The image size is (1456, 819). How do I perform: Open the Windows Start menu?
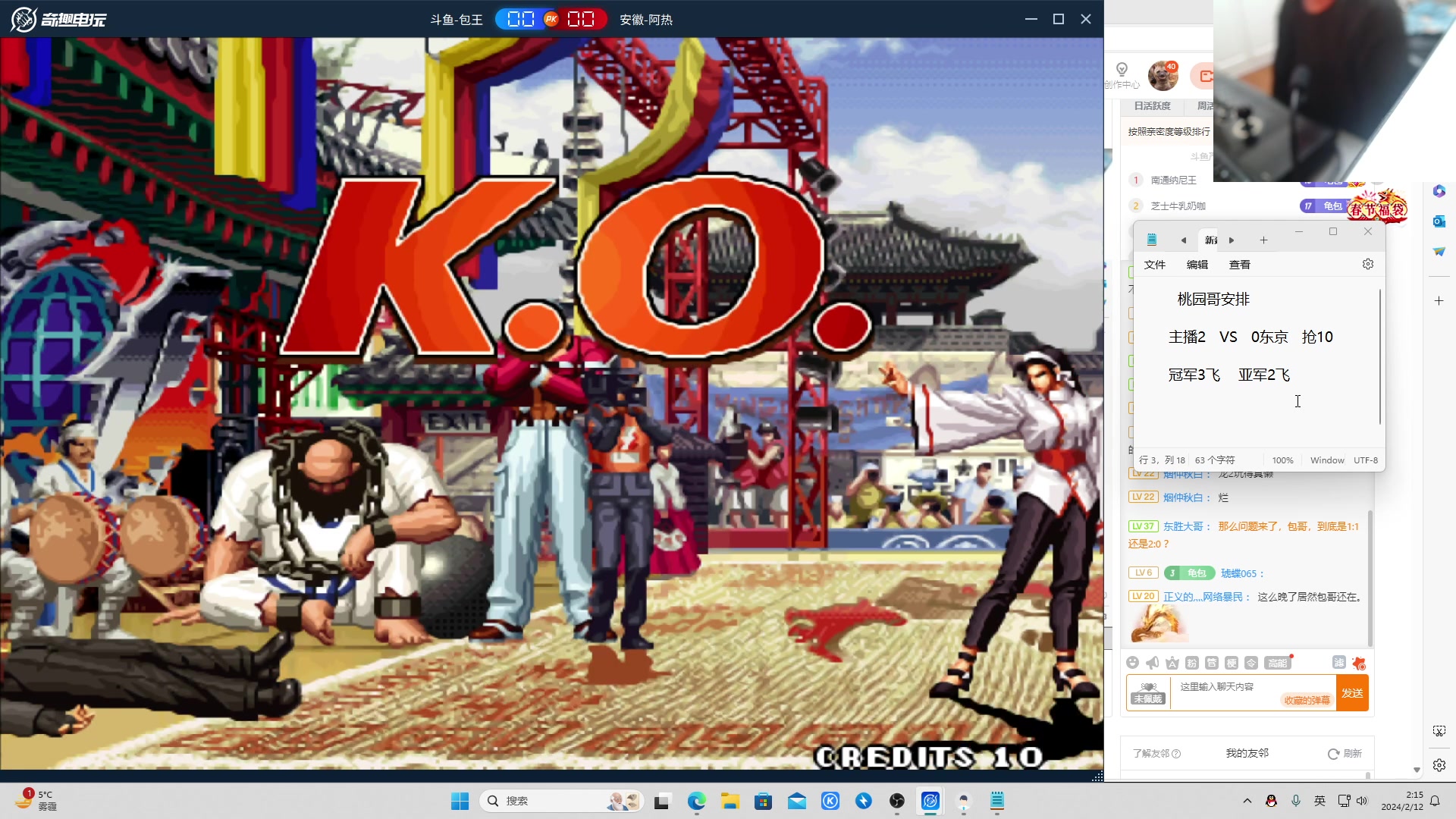(460, 801)
